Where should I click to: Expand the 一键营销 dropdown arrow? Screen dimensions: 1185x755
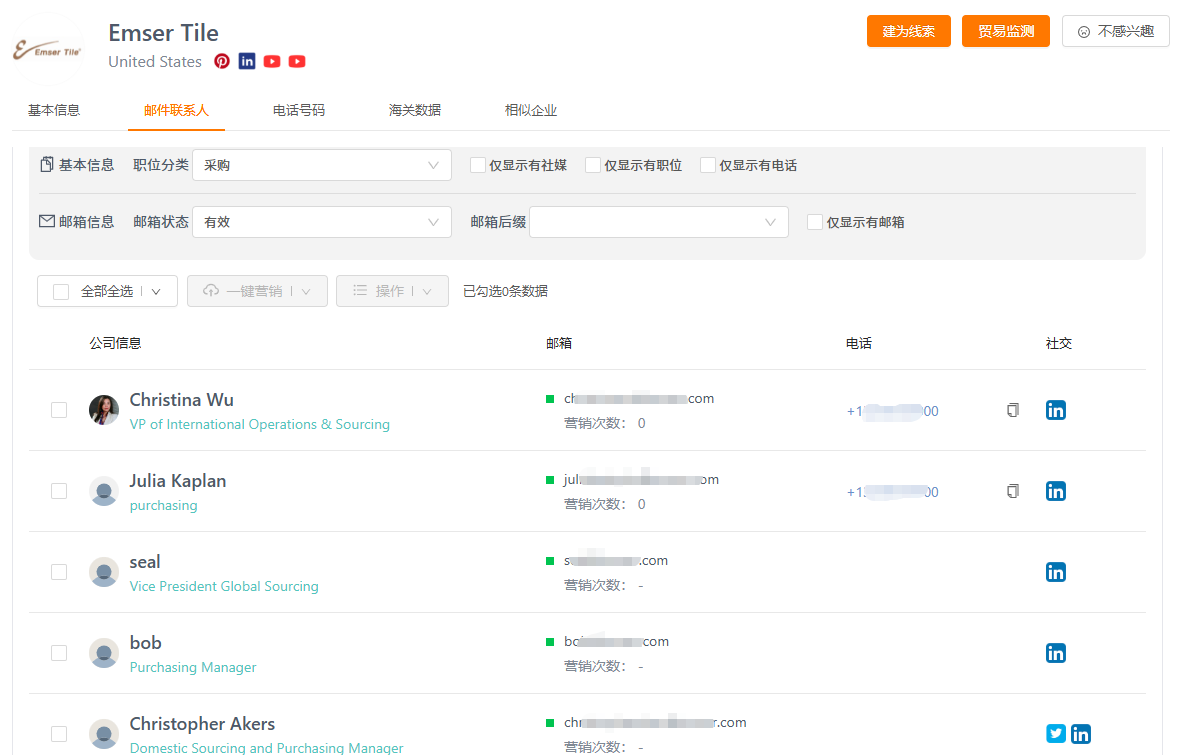pyautogui.click(x=306, y=292)
